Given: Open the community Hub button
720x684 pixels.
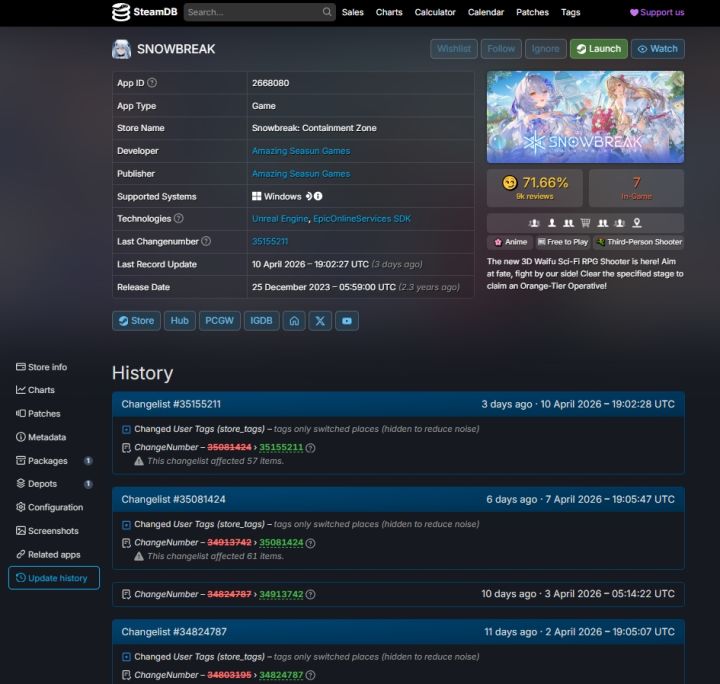Looking at the screenshot, I should pyautogui.click(x=180, y=320).
